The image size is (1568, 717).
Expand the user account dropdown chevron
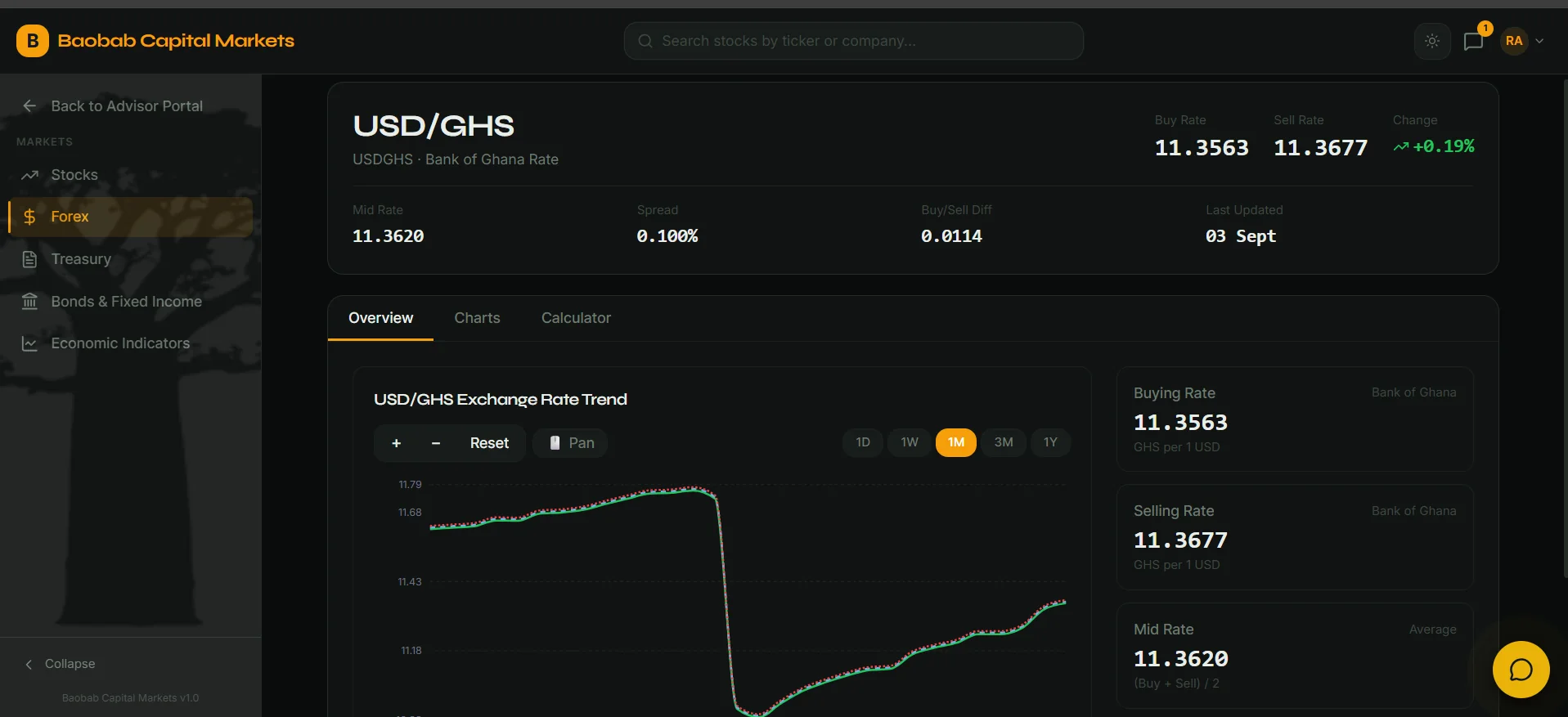pos(1539,41)
